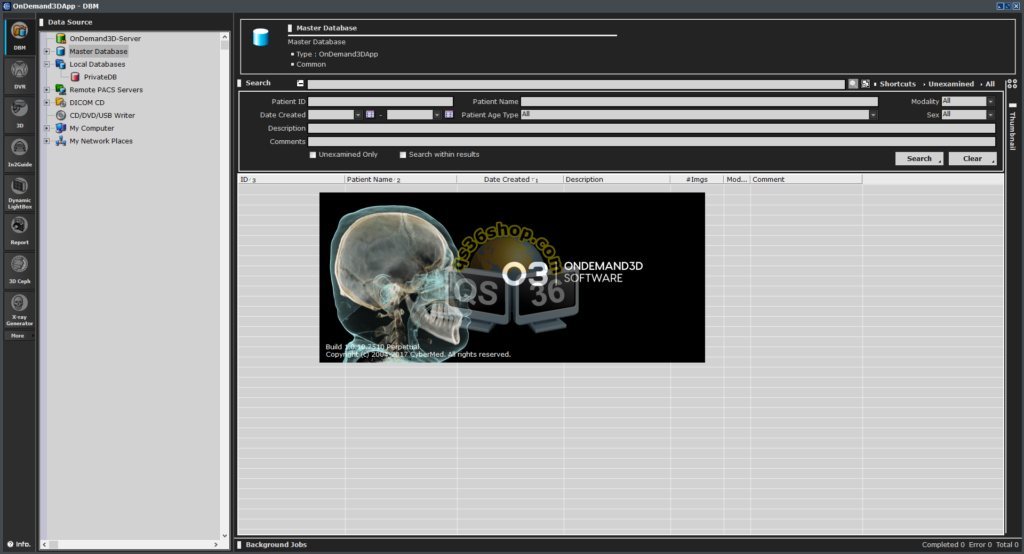Open the 3D module
Image resolution: width=1024 pixels, height=554 pixels.
20,114
